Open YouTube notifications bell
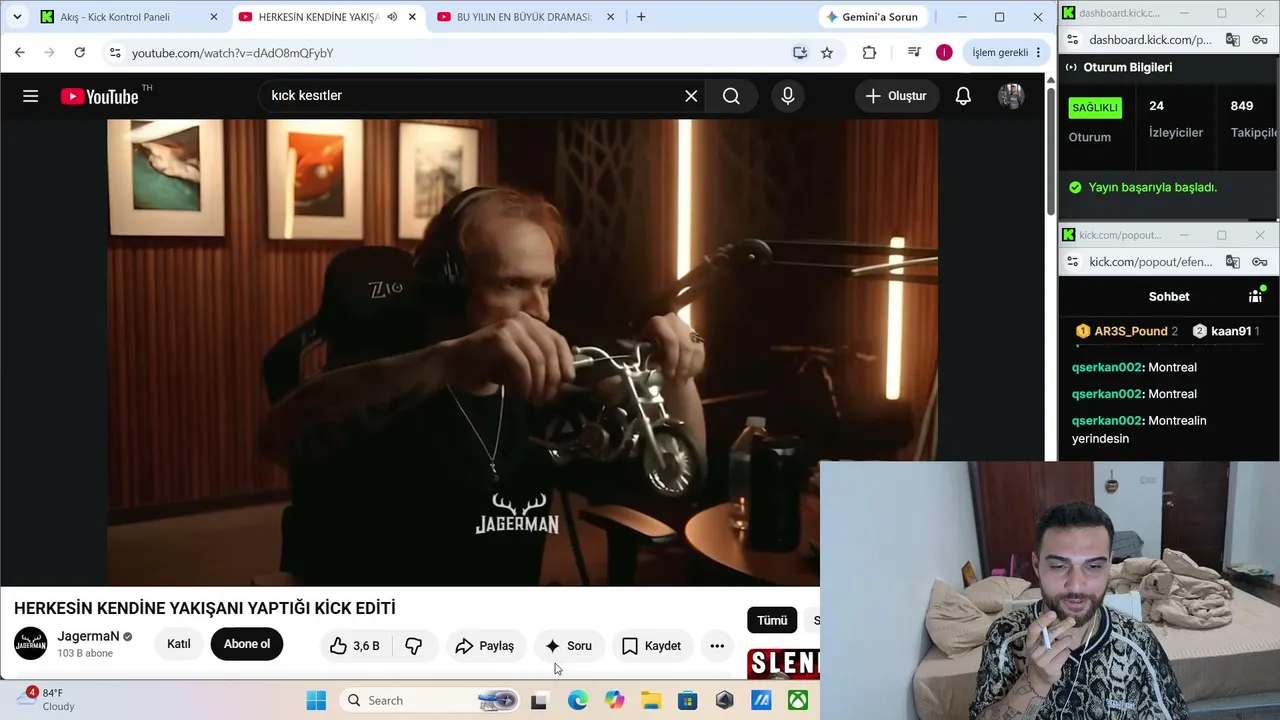Viewport: 1280px width, 720px height. pos(963,96)
